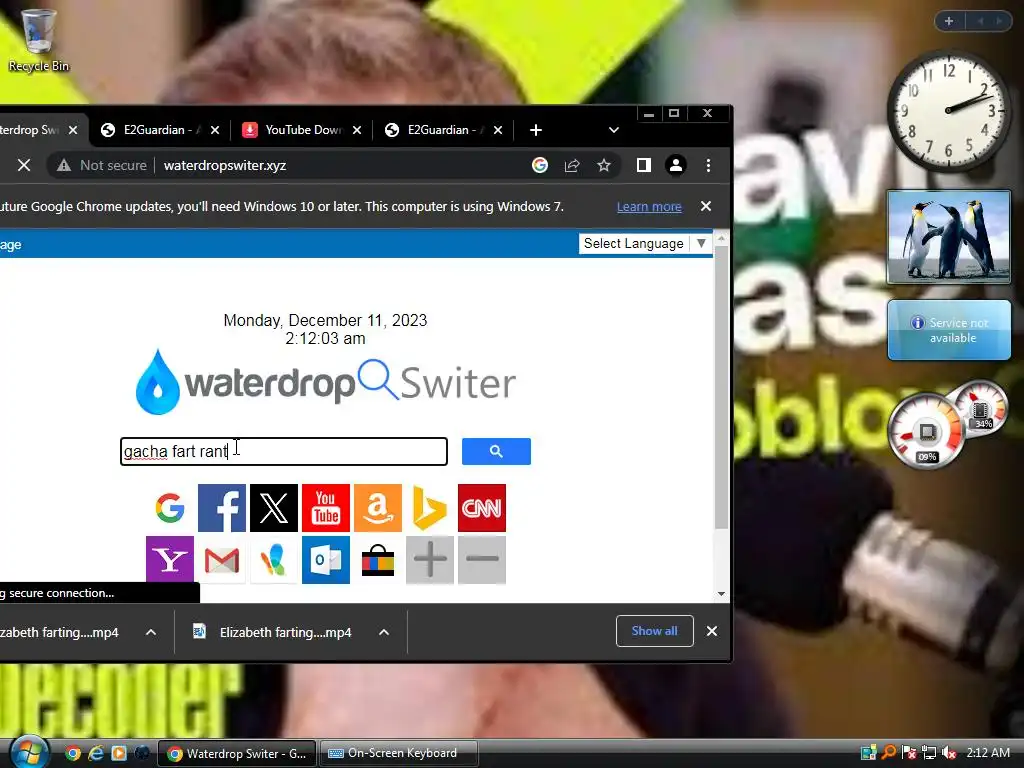Switch to the YouTube Downloader tab

300,130
